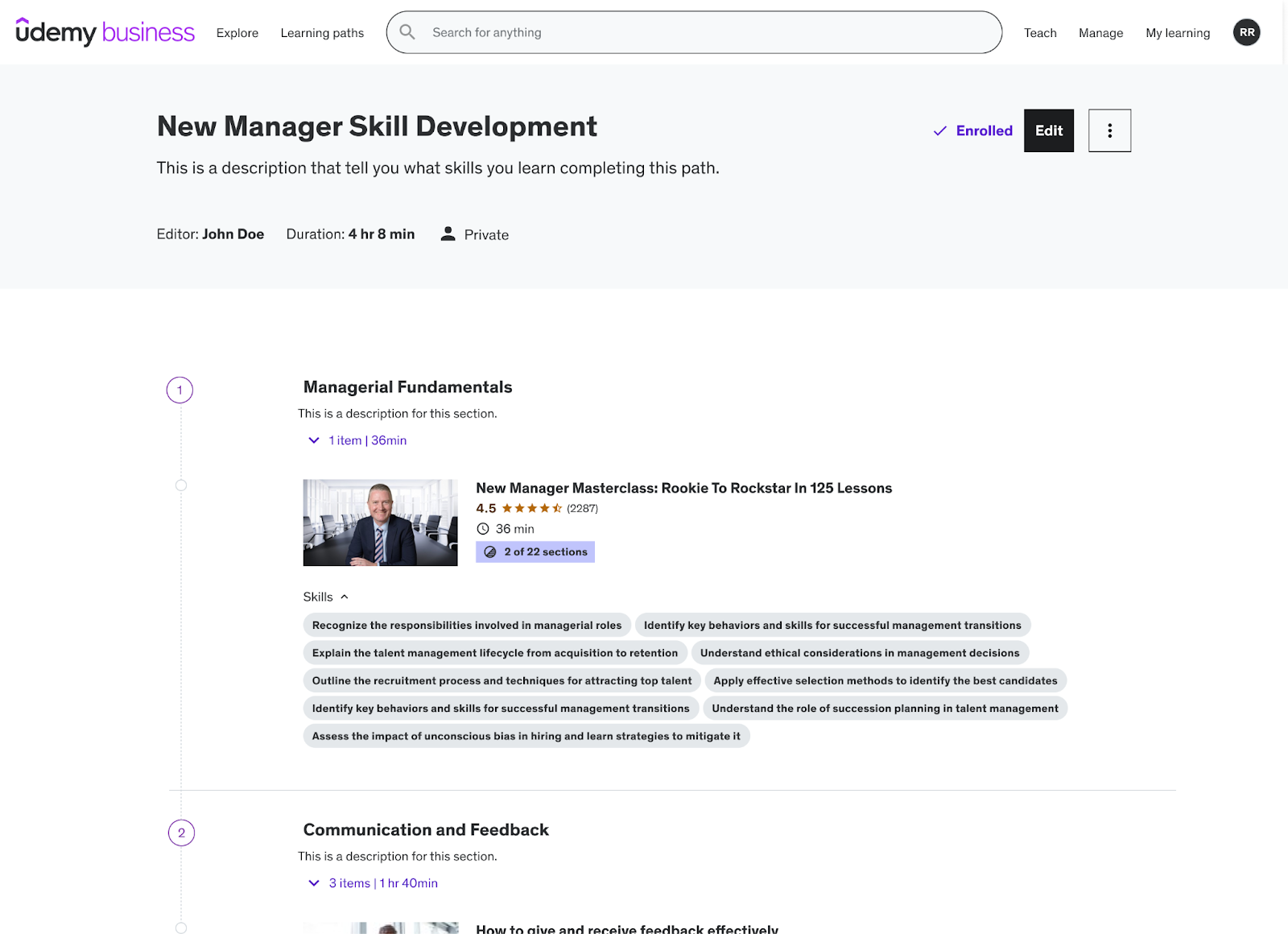1288x934 pixels.
Task: Click the clock icon next to 36 min
Action: point(483,529)
